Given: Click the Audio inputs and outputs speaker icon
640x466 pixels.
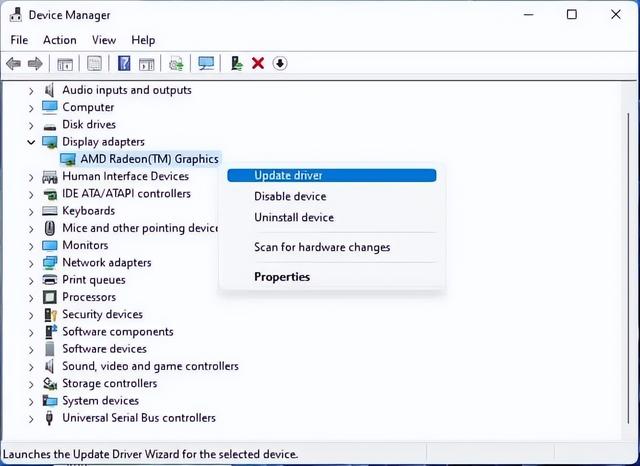Looking at the screenshot, I should (49, 90).
